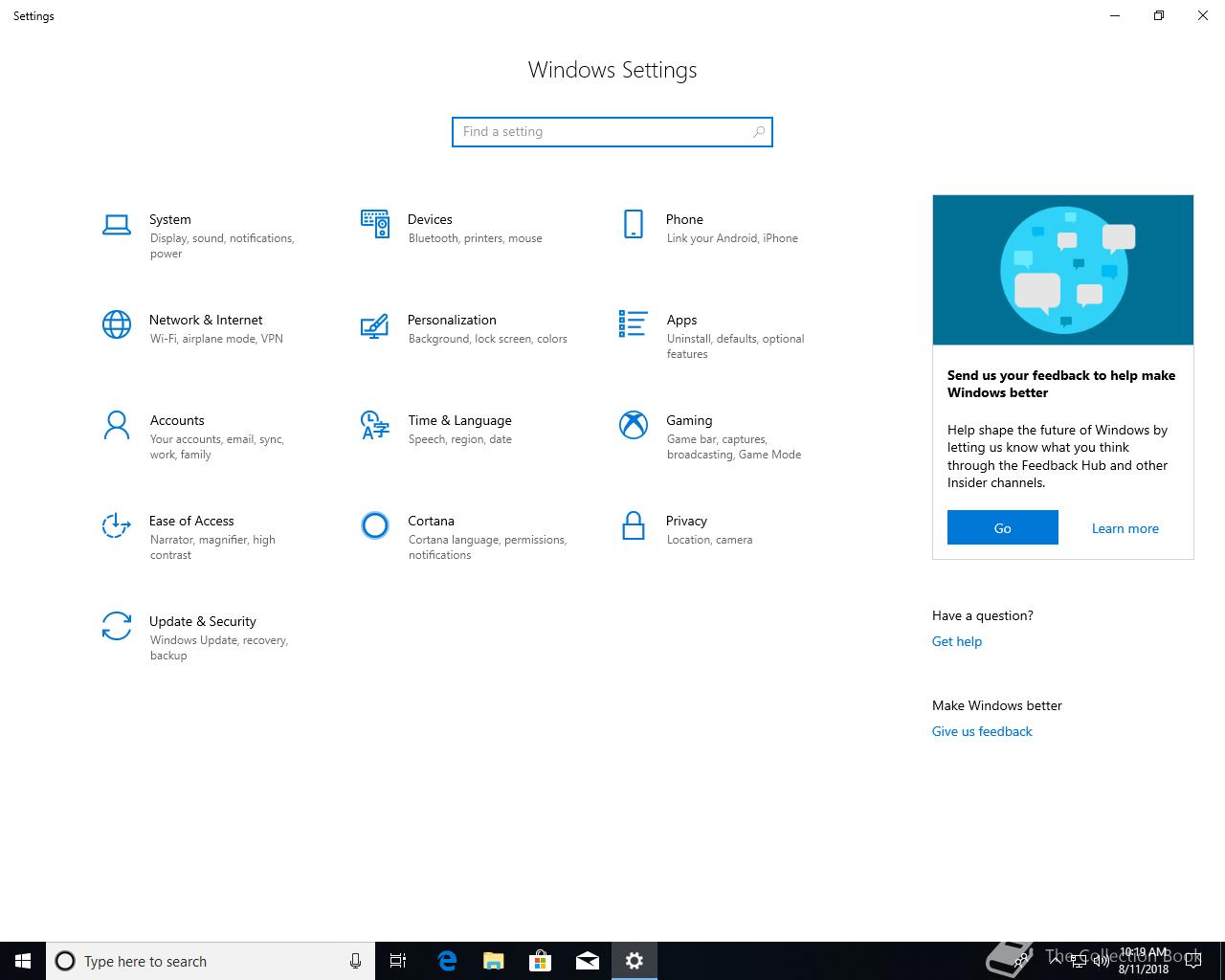Image resolution: width=1225 pixels, height=980 pixels.
Task: Open the Accounts person icon
Action: click(117, 425)
